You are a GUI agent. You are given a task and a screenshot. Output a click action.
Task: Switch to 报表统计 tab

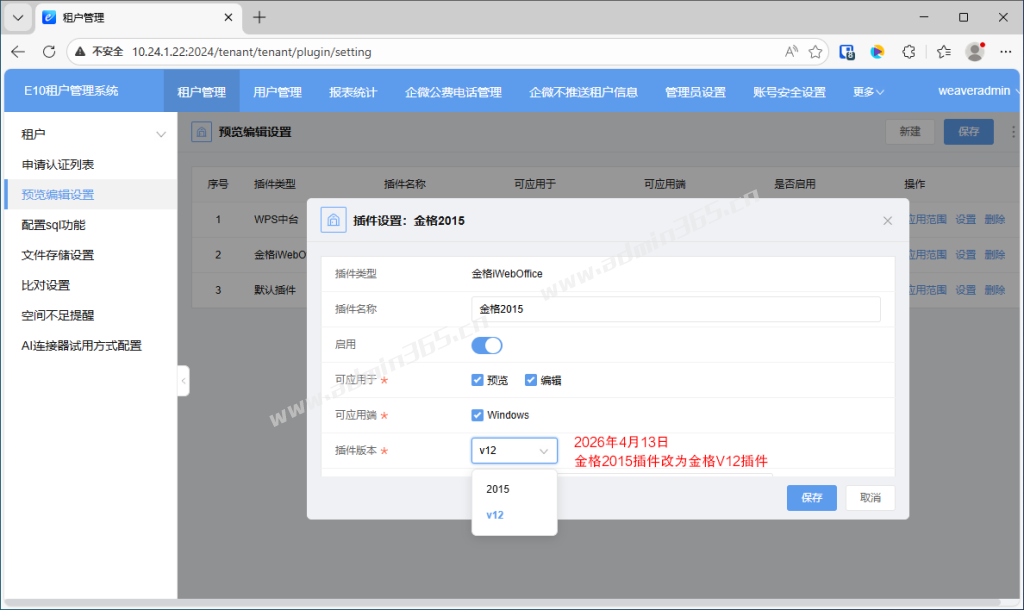pyautogui.click(x=353, y=92)
